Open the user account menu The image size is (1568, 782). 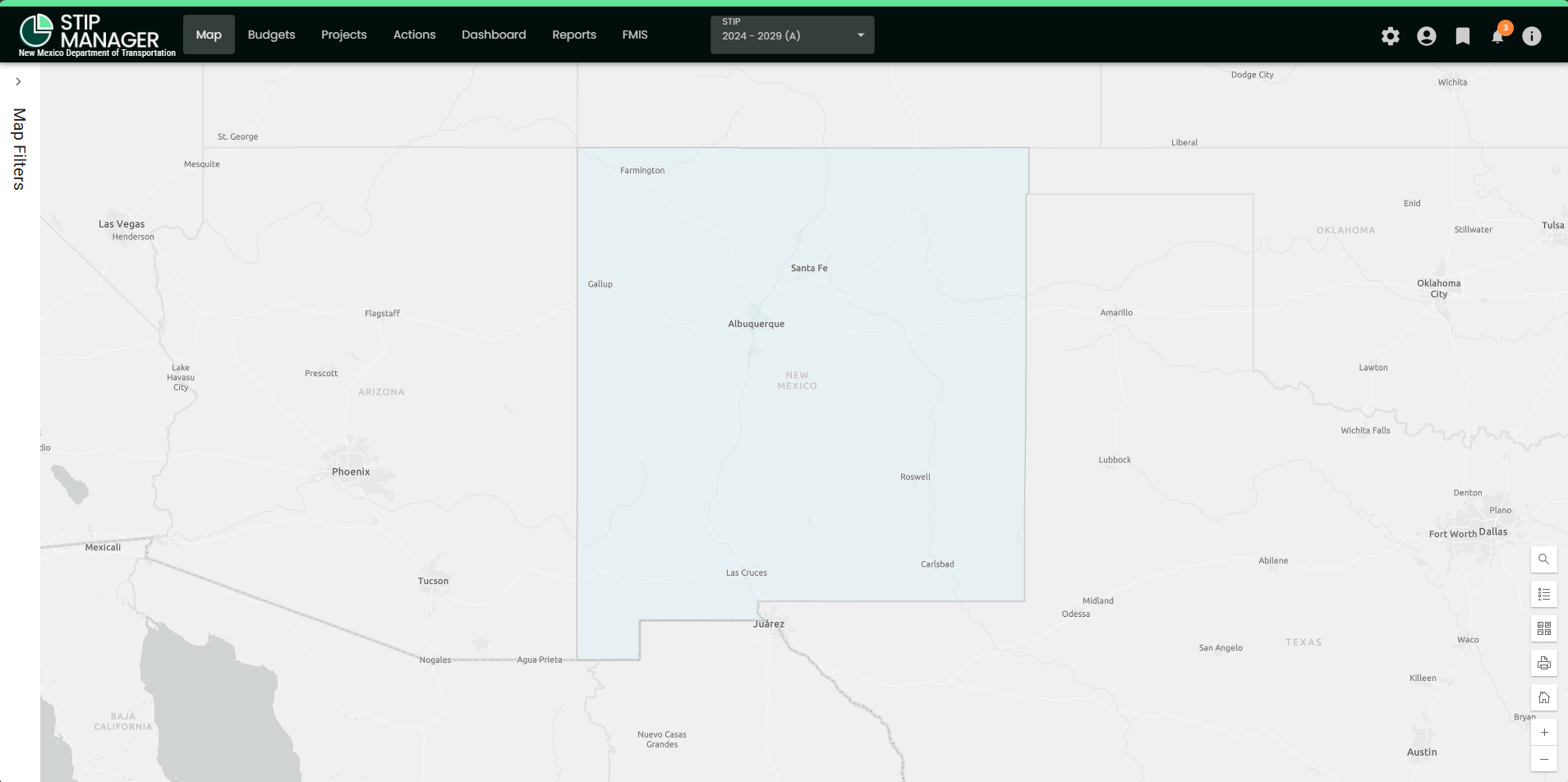1427,36
